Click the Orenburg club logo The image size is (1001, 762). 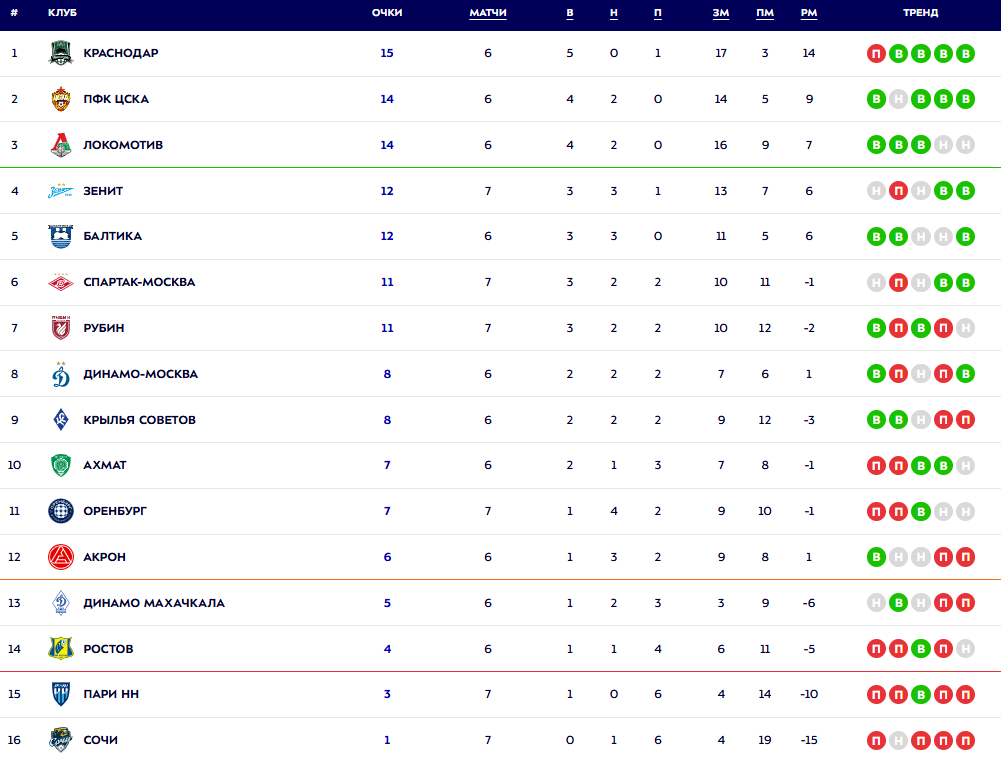(x=61, y=511)
